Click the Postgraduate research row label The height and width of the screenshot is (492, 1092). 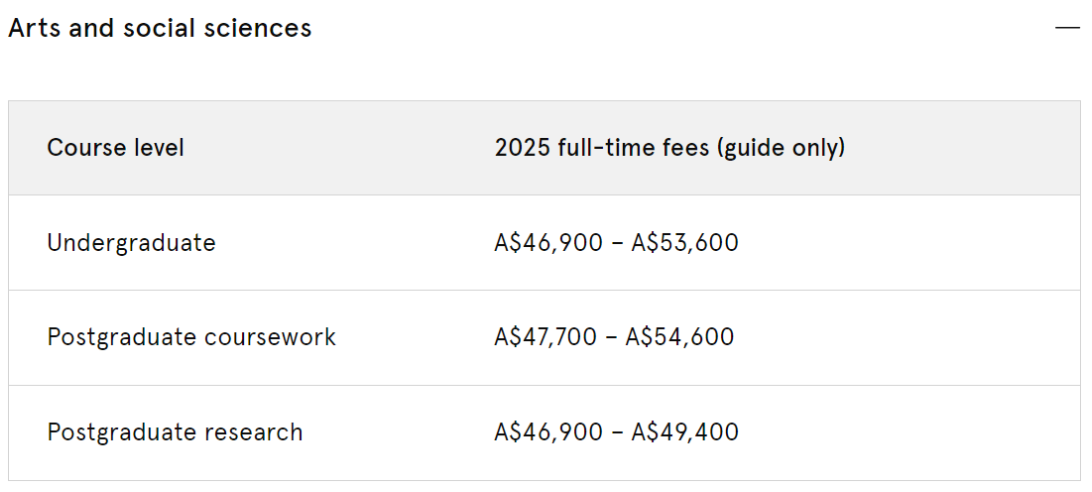pyautogui.click(x=175, y=432)
